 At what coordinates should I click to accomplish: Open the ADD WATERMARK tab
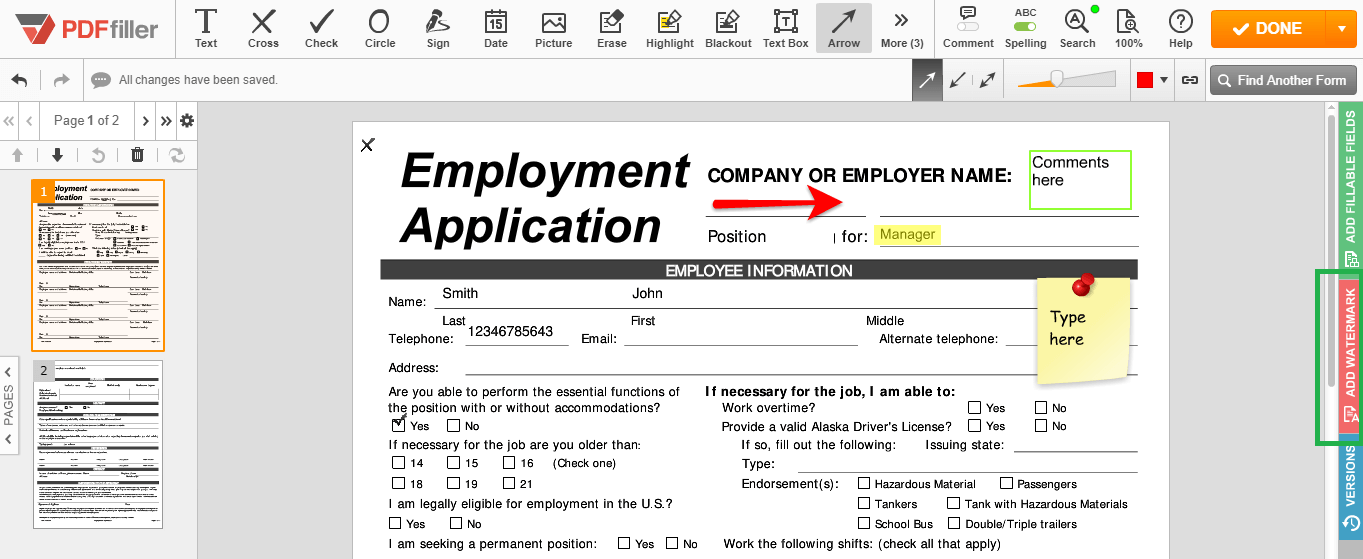[x=1350, y=356]
